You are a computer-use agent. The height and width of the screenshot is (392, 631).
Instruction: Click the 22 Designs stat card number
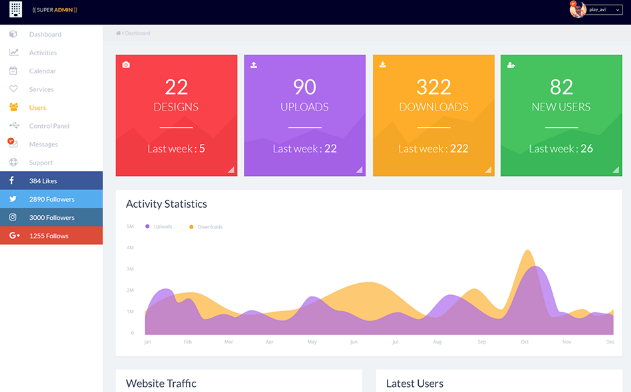pos(176,87)
